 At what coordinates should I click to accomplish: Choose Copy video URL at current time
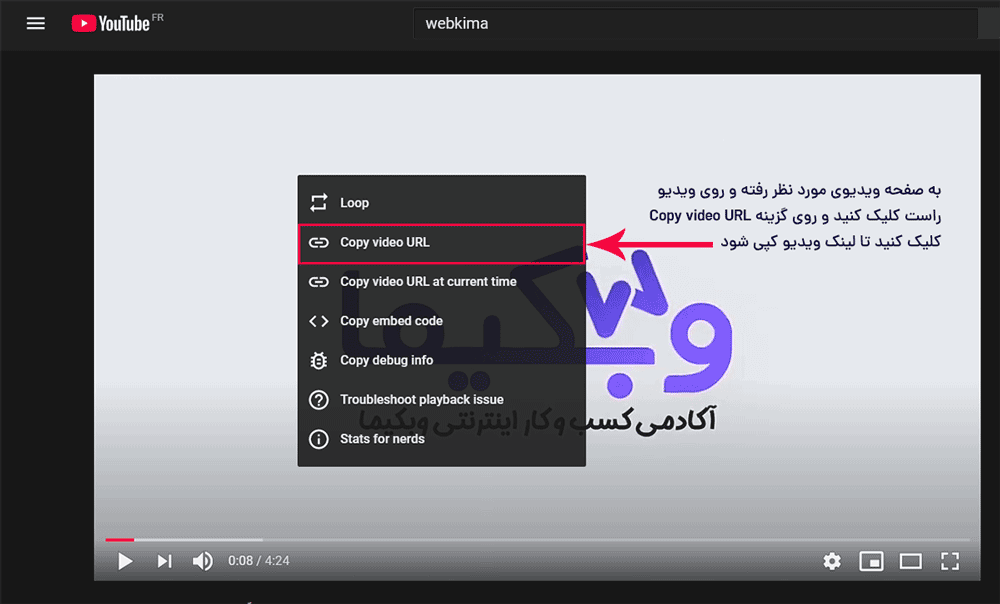441,282
